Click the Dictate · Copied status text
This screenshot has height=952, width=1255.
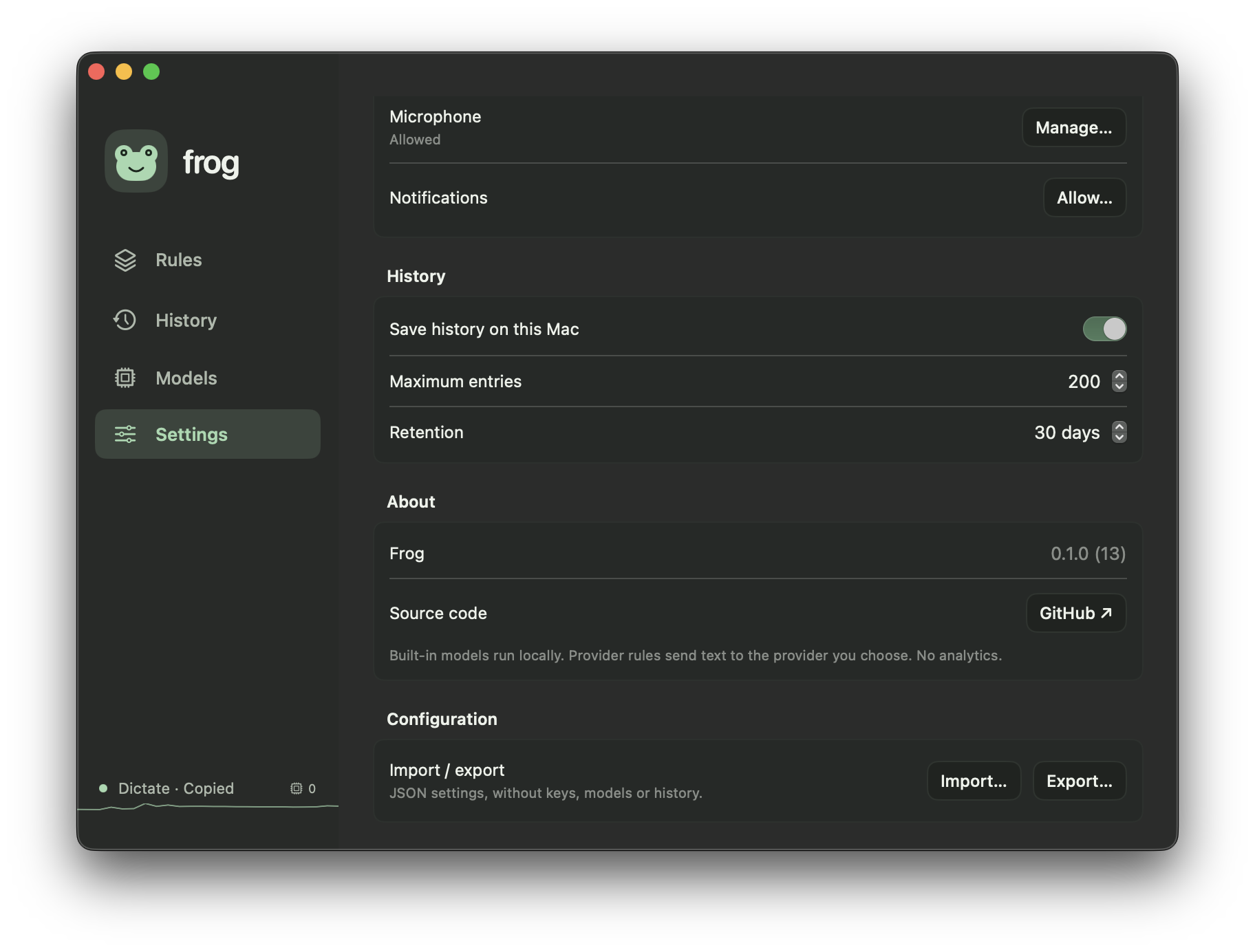pyautogui.click(x=176, y=788)
